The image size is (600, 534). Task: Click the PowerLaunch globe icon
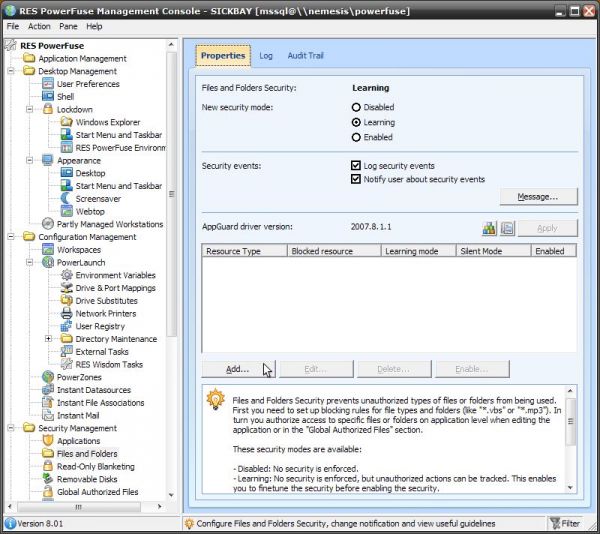coord(48,262)
